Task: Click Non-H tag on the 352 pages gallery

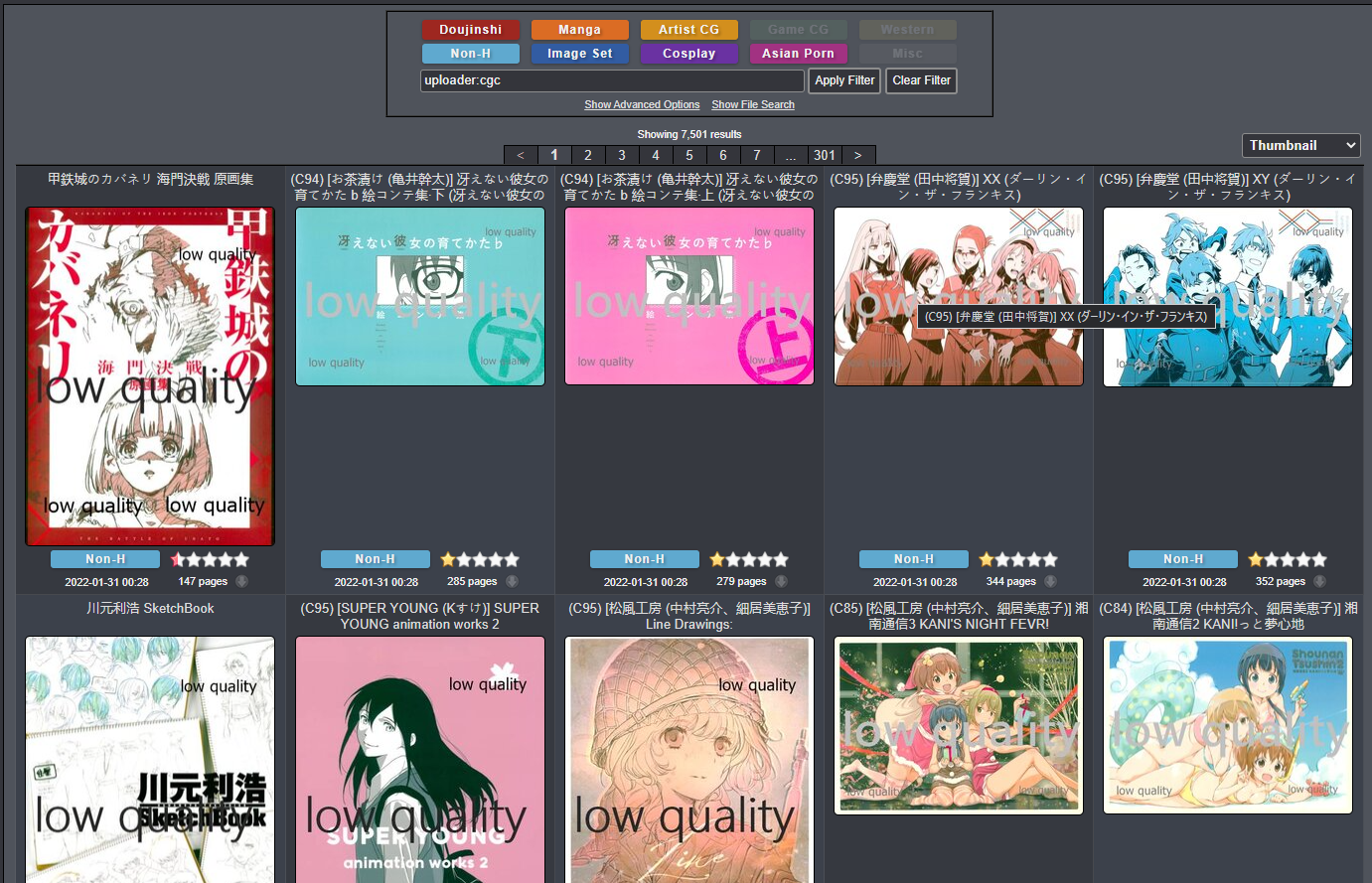Action: 1182,559
